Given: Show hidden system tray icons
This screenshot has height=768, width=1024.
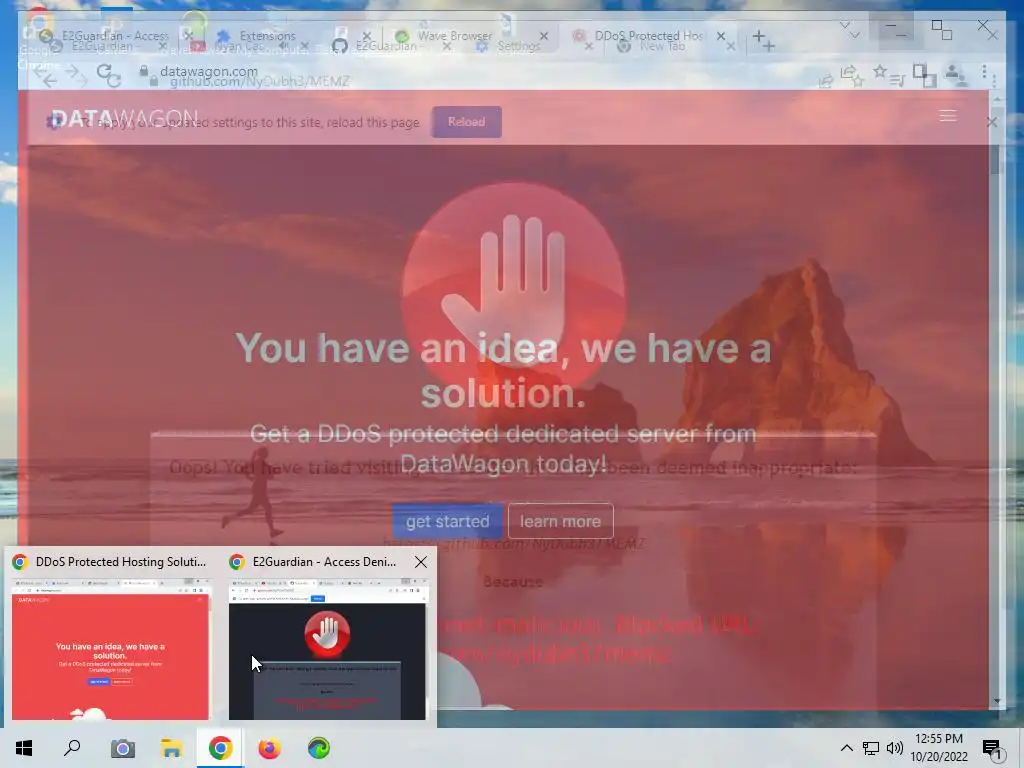Looking at the screenshot, I should 846,748.
